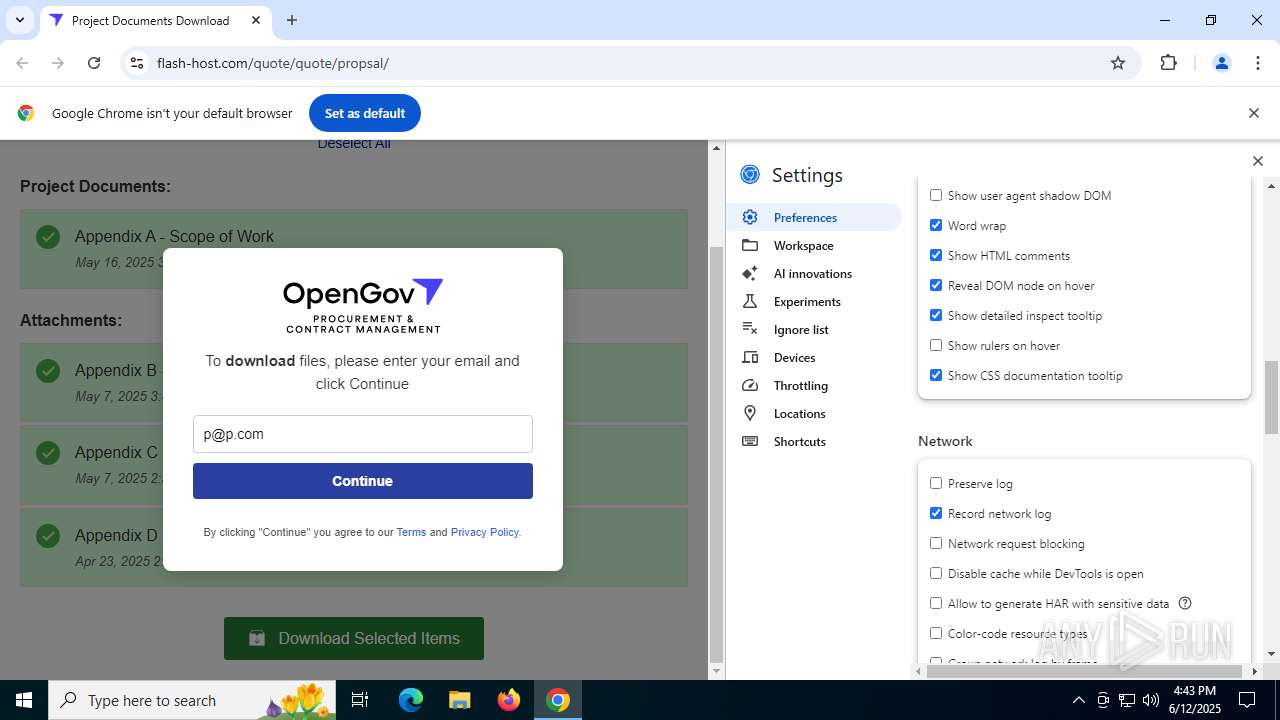
Task: Enable Disable cache while DevTools is open
Action: 936,573
